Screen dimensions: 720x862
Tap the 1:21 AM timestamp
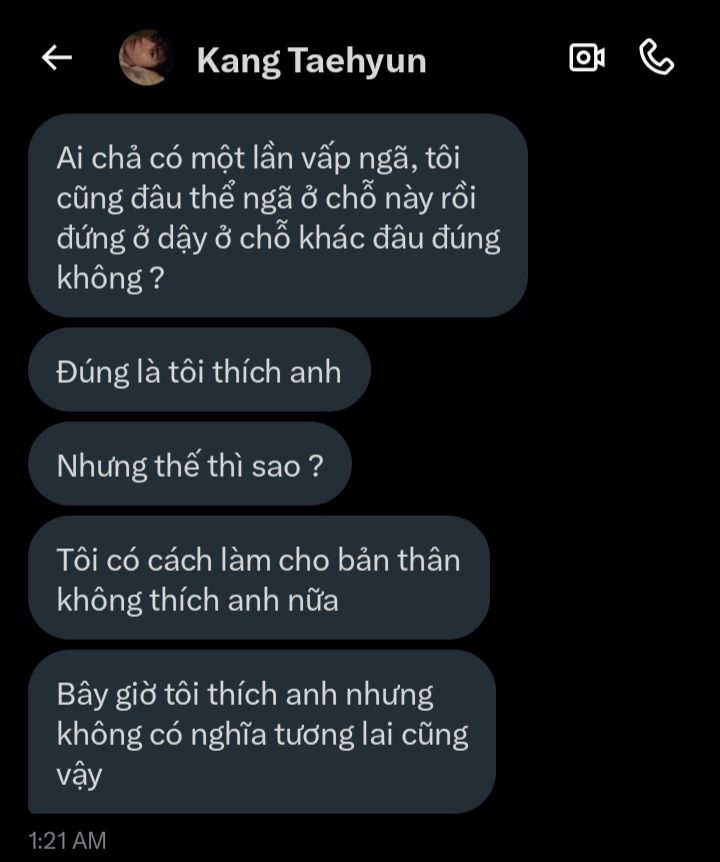coord(67,841)
